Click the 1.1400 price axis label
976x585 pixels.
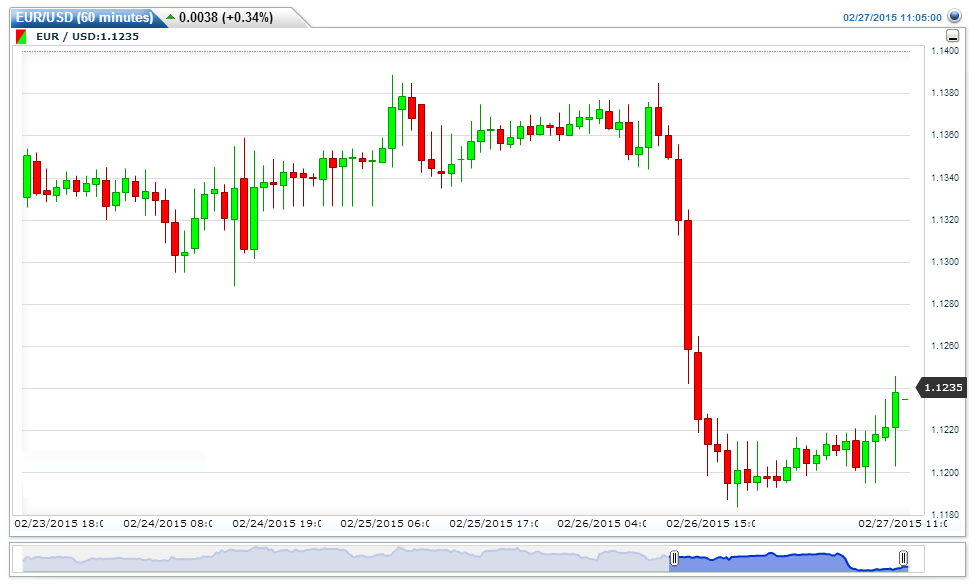click(x=945, y=51)
